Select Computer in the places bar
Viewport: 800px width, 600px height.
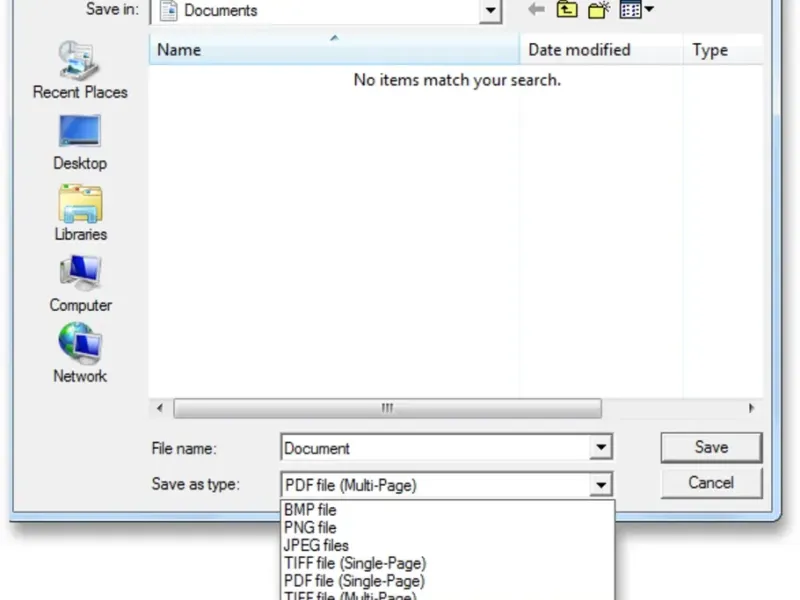(x=81, y=284)
